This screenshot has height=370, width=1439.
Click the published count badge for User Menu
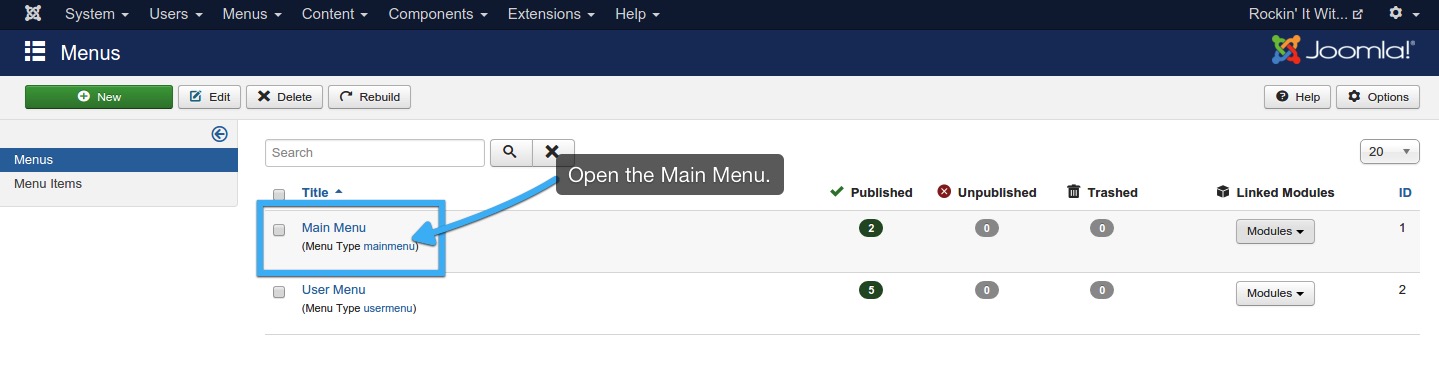[x=871, y=290]
